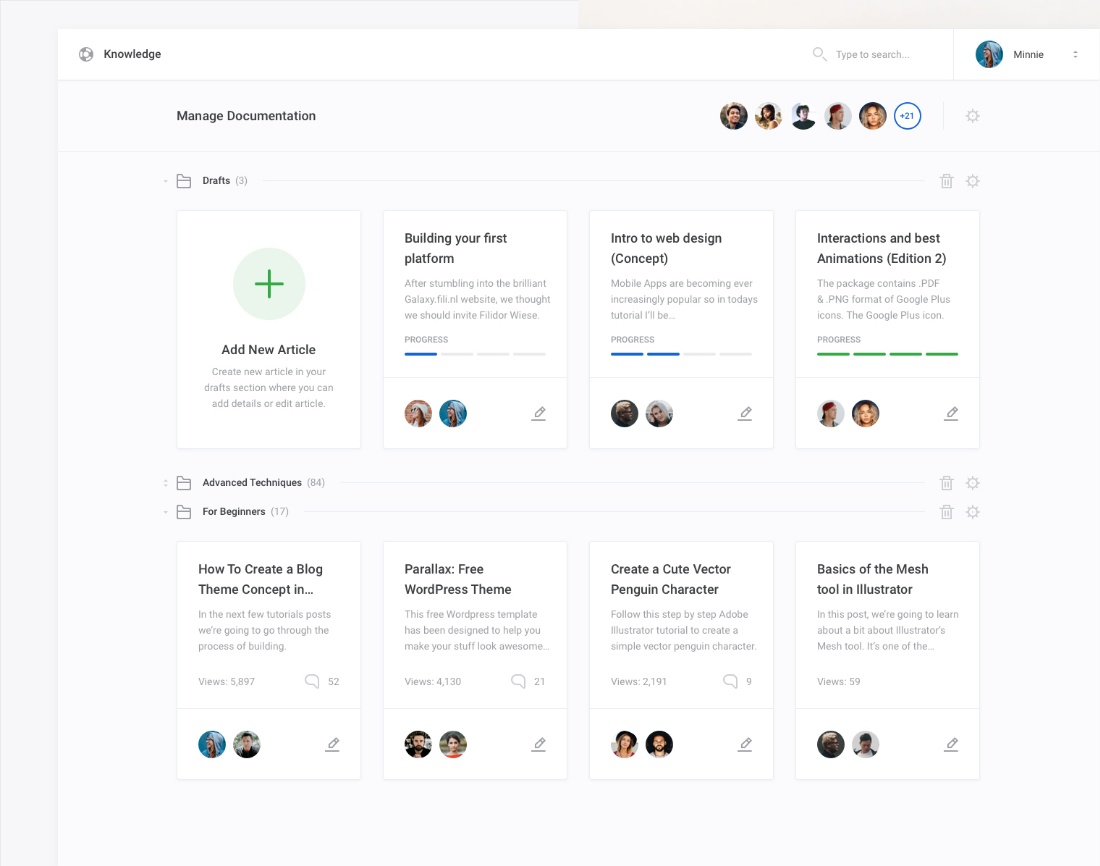Click the Type to search input field
The width and height of the screenshot is (1100, 866).
click(875, 55)
